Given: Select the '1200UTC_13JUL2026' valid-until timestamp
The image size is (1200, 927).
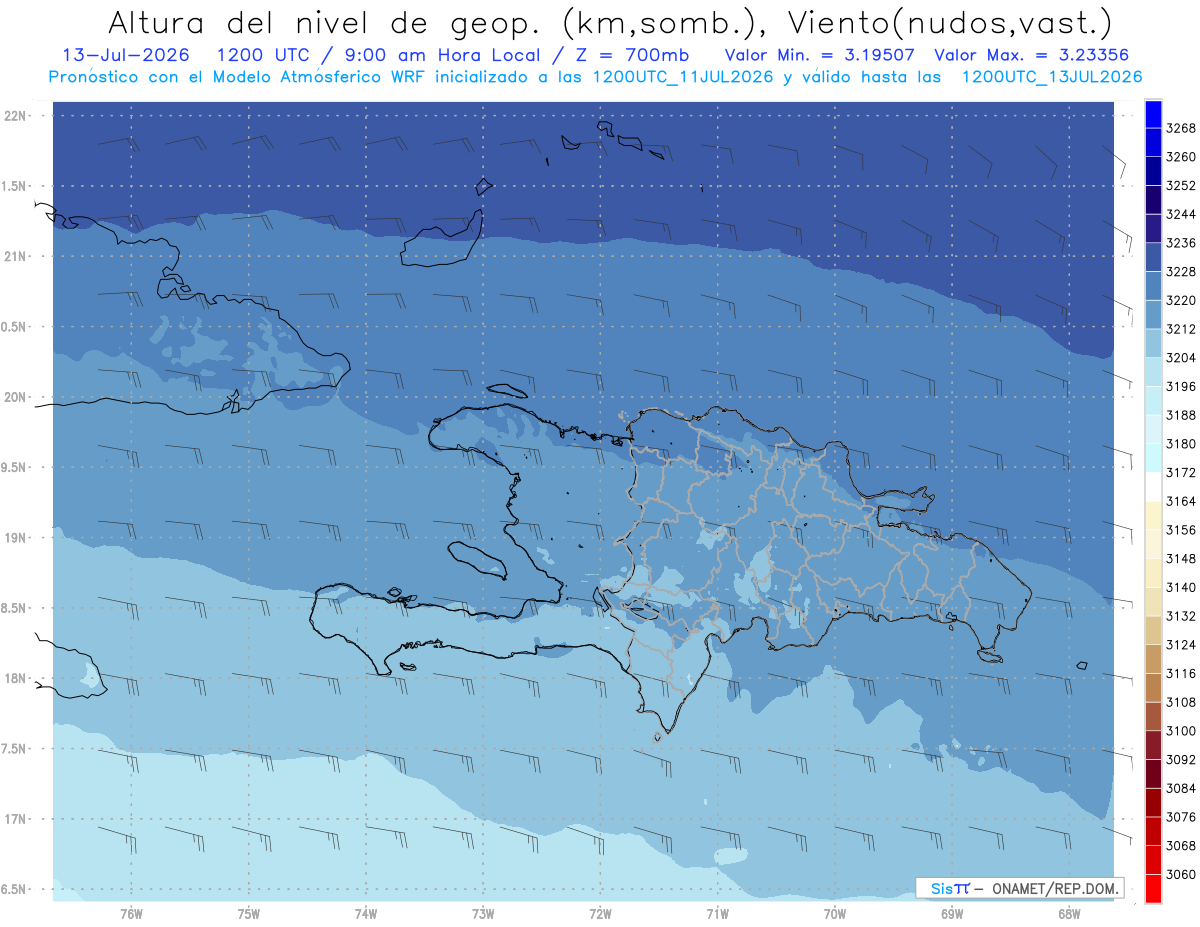Looking at the screenshot, I should 1051,76.
